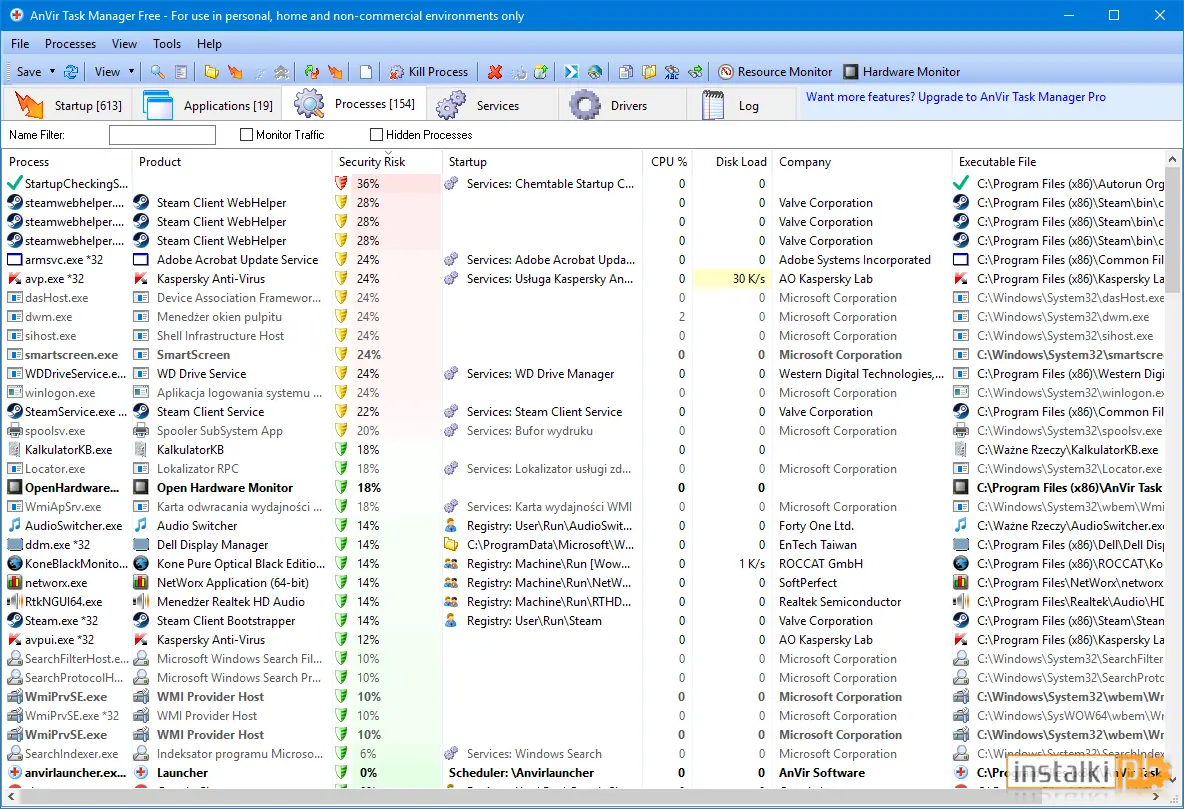Viewport: 1184px width, 809px height.
Task: Follow the Upgrade to AnVir Task Manager Pro link
Action: [955, 97]
